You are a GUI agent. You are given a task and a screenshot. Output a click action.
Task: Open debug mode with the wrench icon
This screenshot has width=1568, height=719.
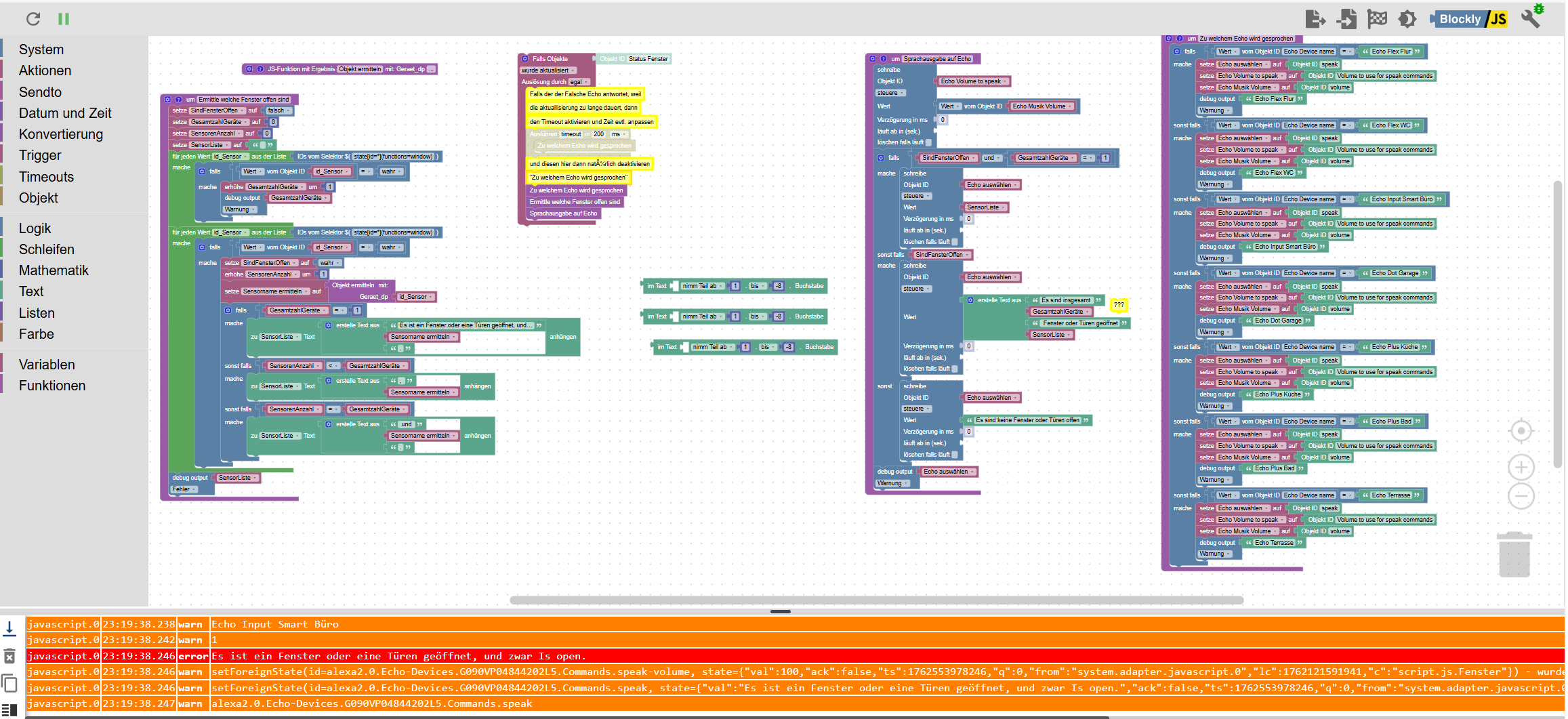[1531, 18]
